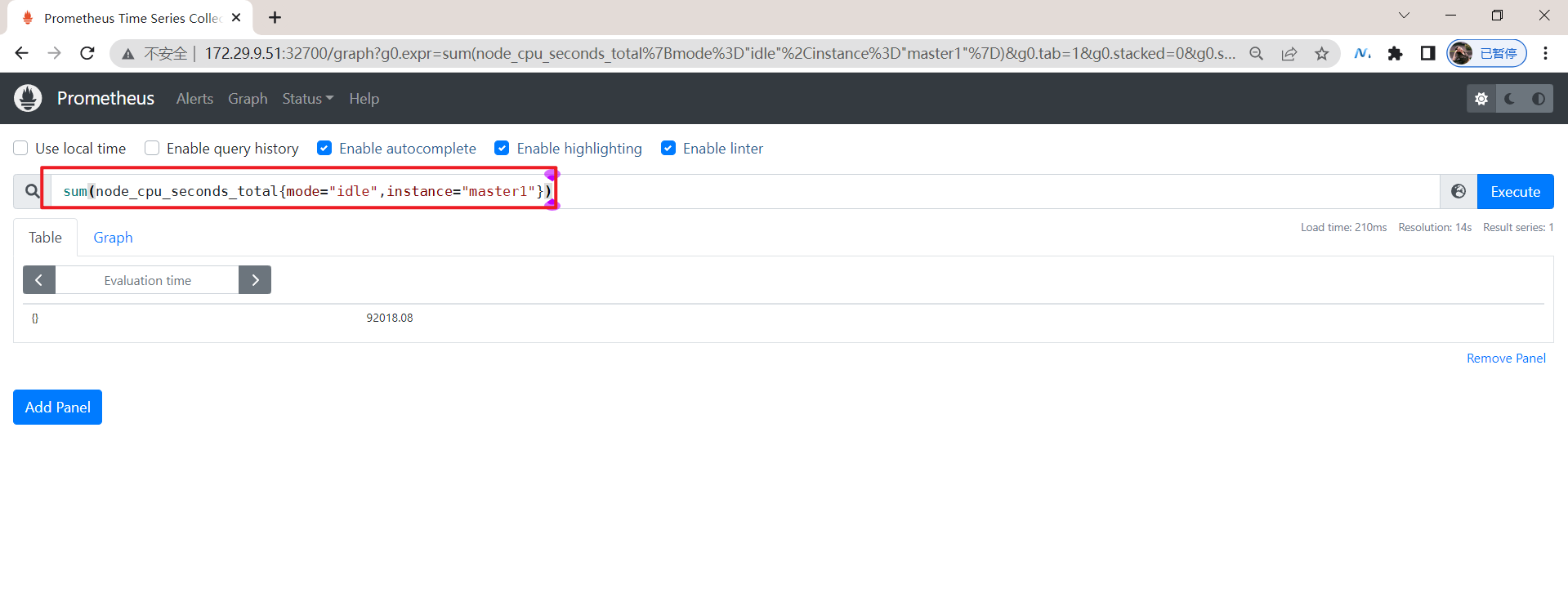Screen dimensions: 1568x597
Task: Click the not-secure warning icon
Action: (127, 54)
